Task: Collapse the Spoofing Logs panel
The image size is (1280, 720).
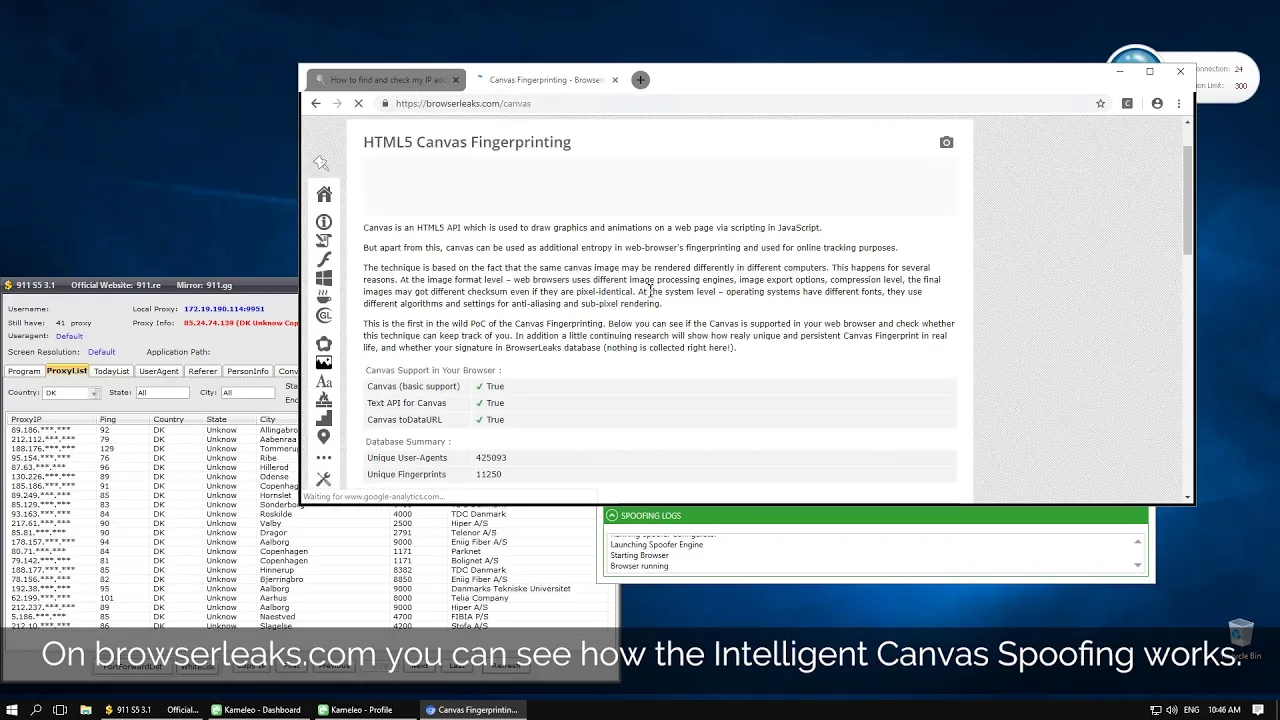Action: pos(612,516)
